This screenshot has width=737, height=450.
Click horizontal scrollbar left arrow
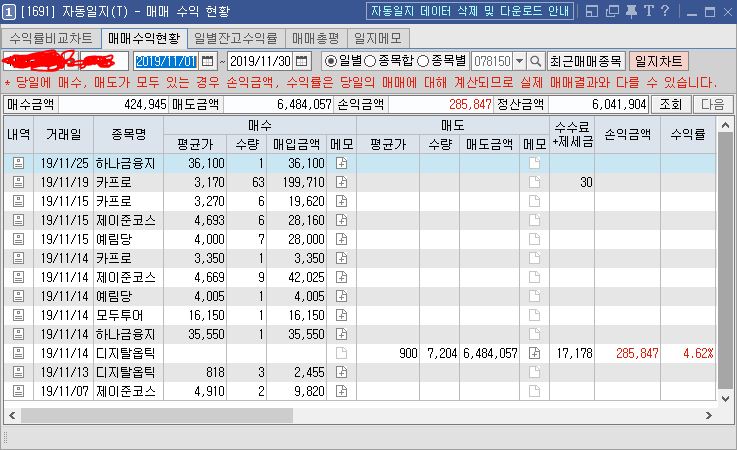[12, 416]
